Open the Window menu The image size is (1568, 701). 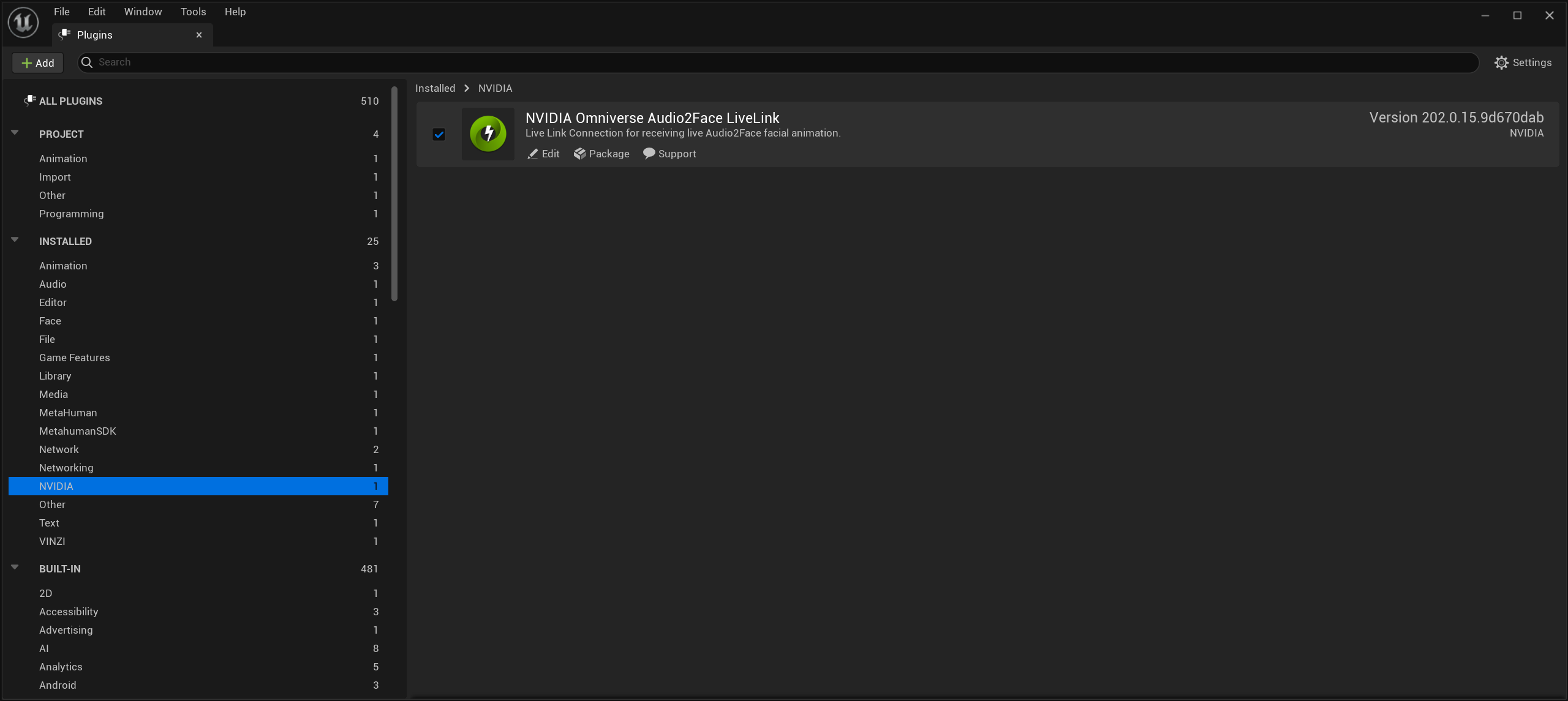[x=143, y=12]
